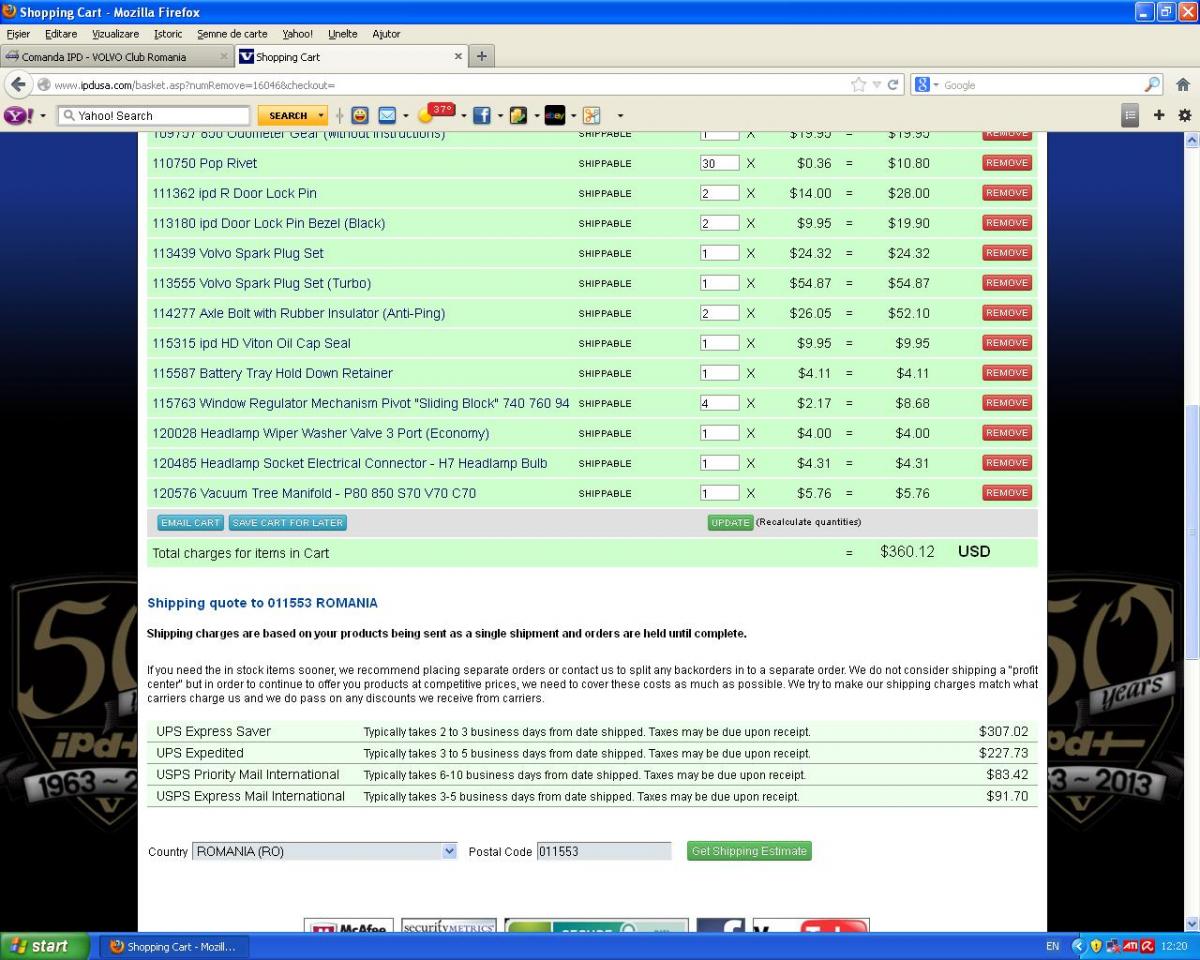This screenshot has width=1200, height=960.
Task: Open the Istoric menu
Action: tap(168, 34)
